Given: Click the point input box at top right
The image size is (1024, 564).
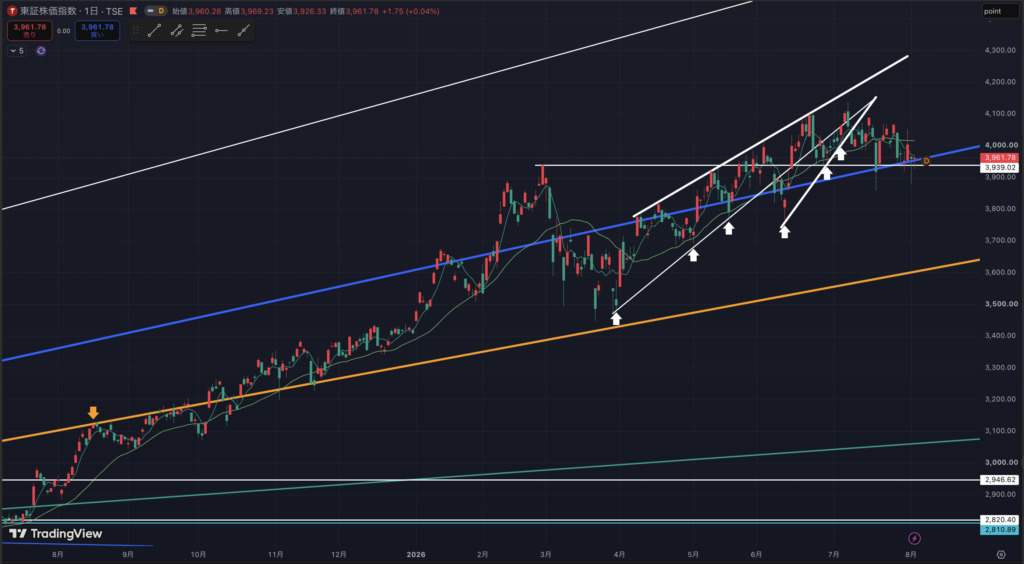Looking at the screenshot, I should 1000,11.
